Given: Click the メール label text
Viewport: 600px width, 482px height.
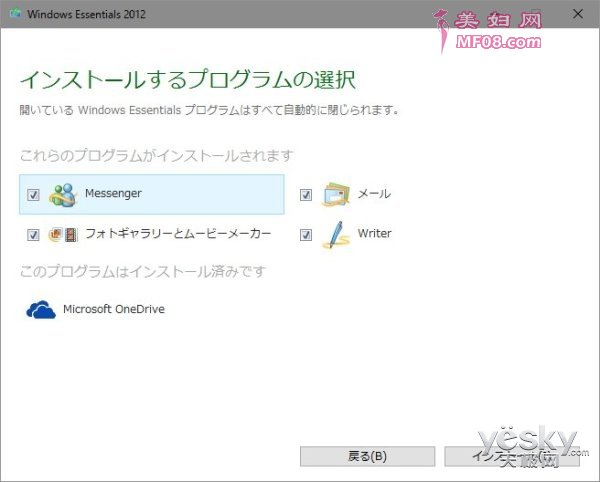Looking at the screenshot, I should pyautogui.click(x=374, y=194).
